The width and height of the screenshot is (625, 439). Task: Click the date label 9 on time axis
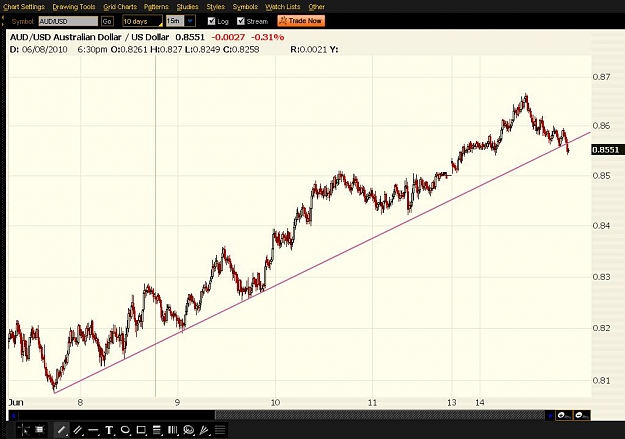pyautogui.click(x=177, y=403)
